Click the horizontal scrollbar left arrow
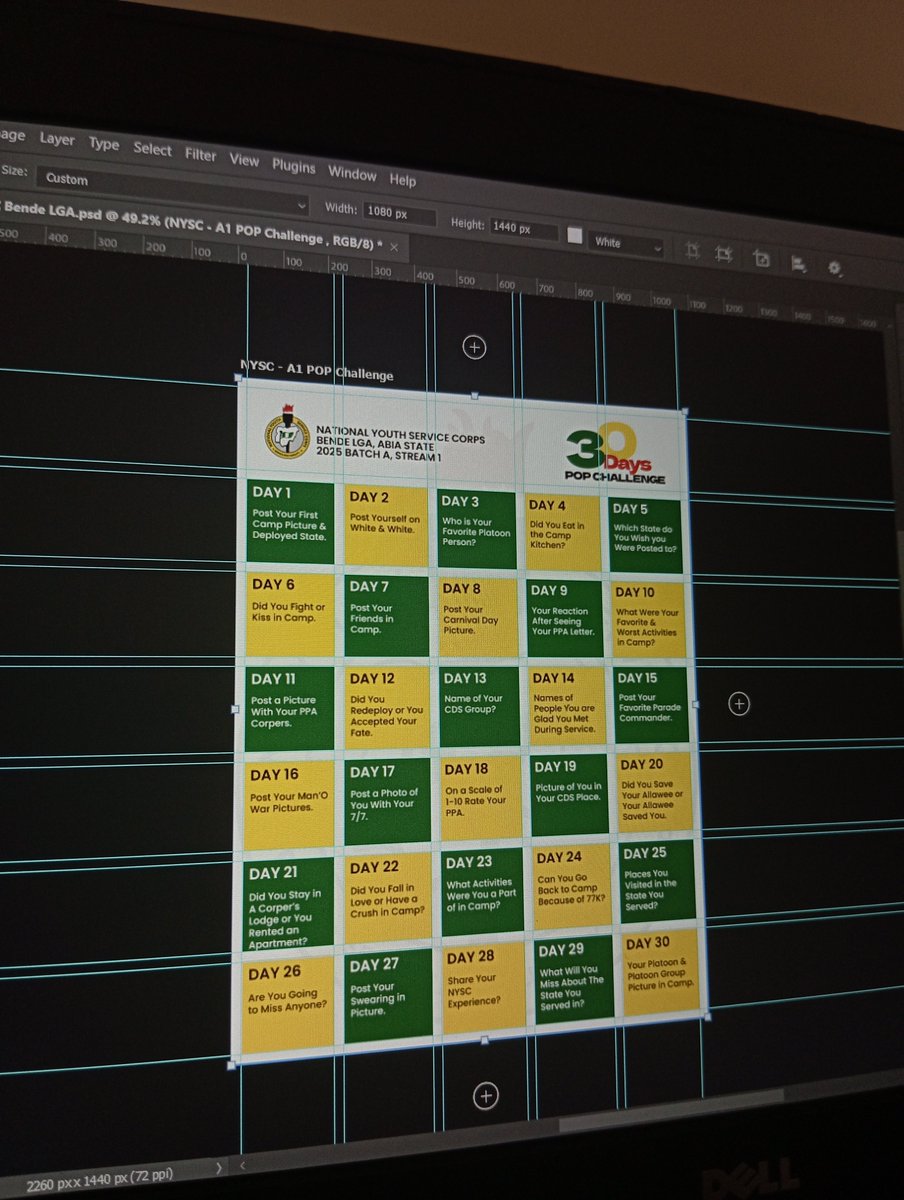 242,1166
